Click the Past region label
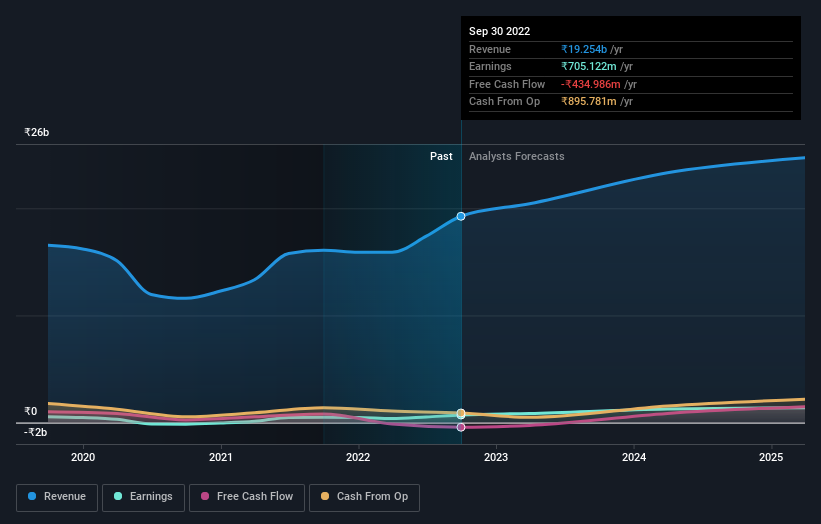 pos(441,156)
